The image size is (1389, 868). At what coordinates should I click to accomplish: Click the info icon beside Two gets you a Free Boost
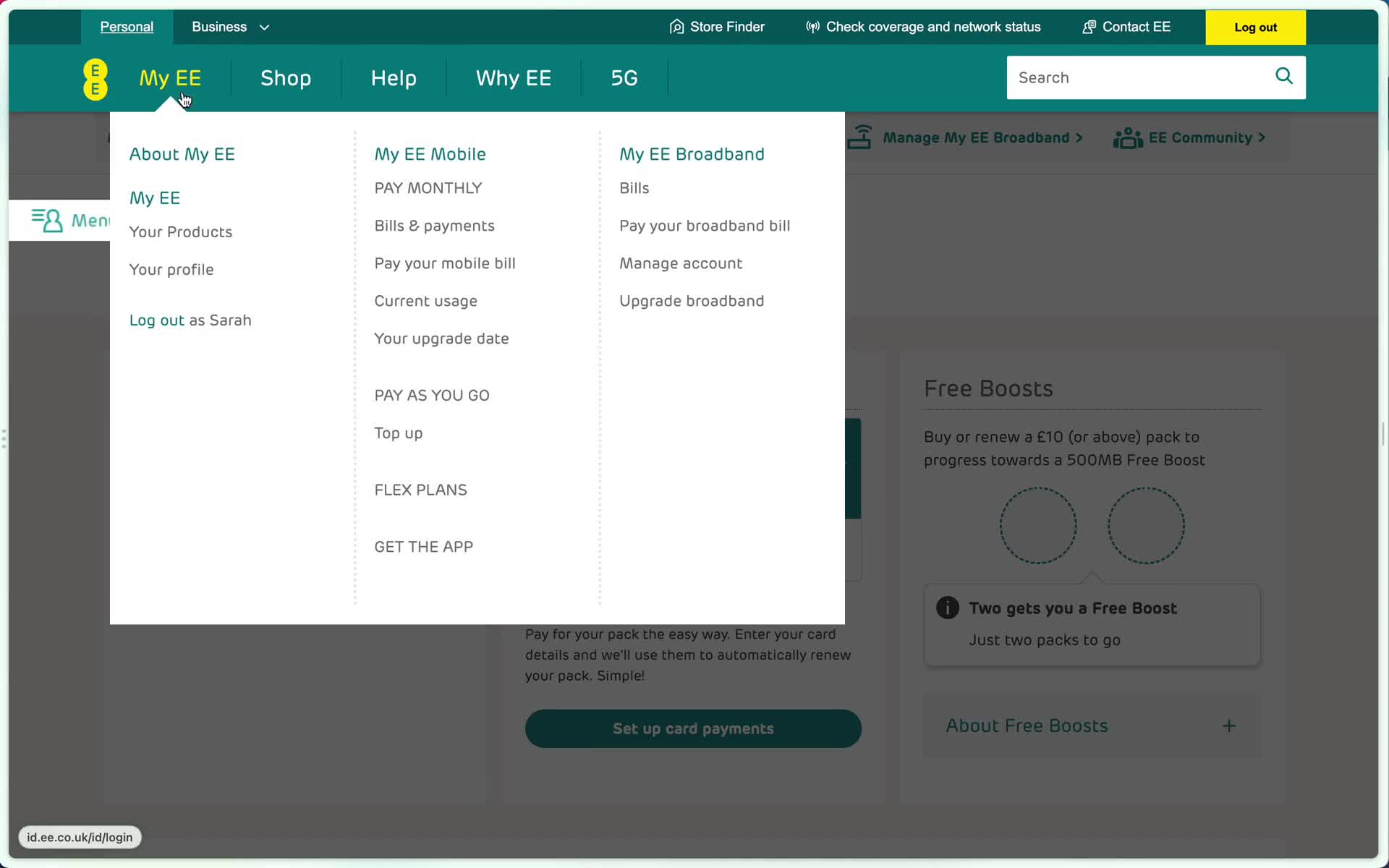948,608
